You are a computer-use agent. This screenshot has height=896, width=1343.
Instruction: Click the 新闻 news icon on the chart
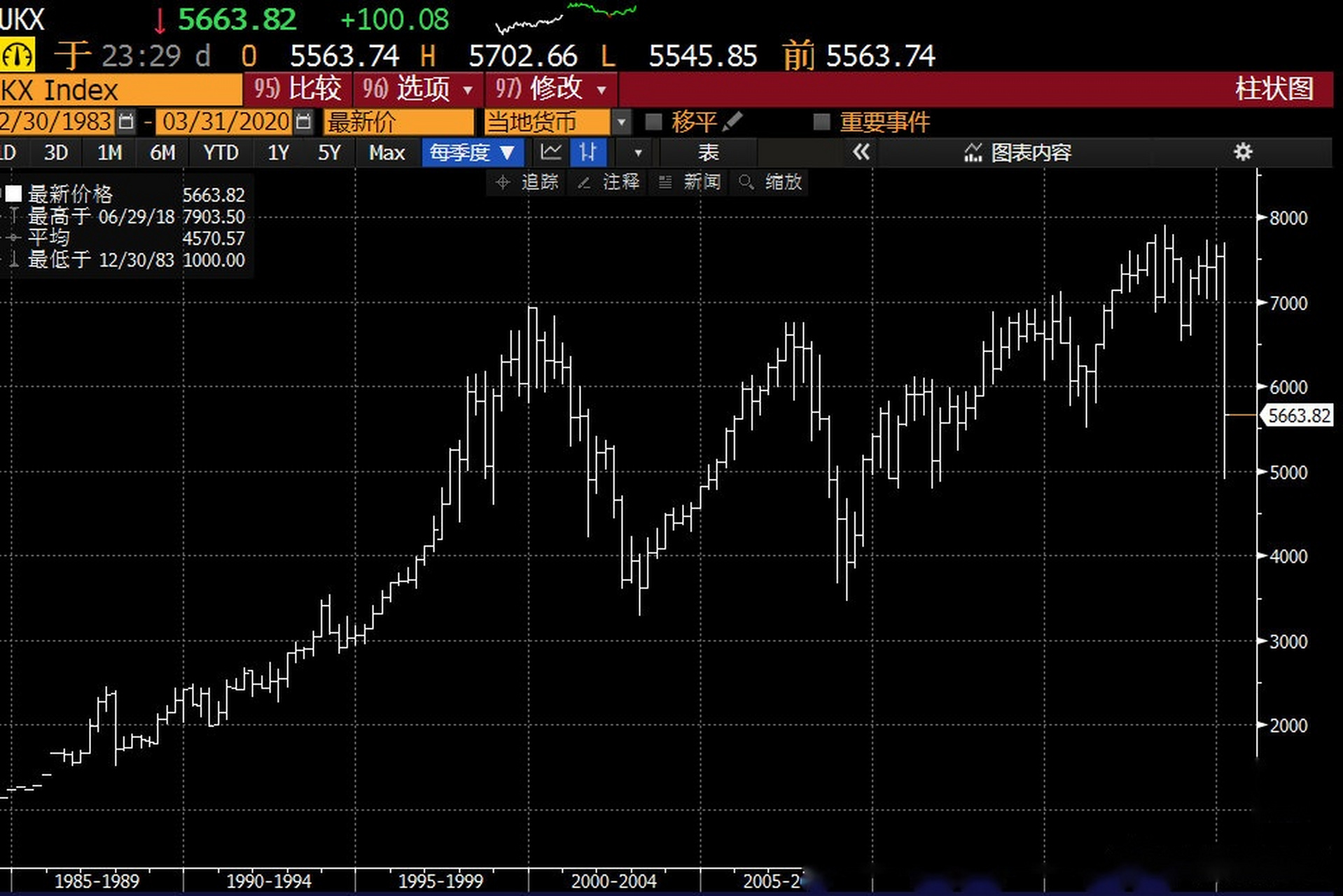[x=664, y=183]
